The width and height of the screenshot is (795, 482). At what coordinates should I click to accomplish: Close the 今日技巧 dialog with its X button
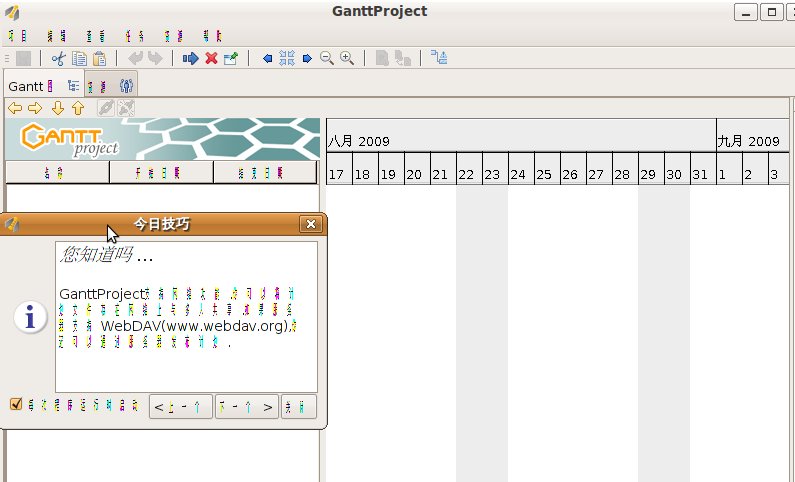point(311,224)
